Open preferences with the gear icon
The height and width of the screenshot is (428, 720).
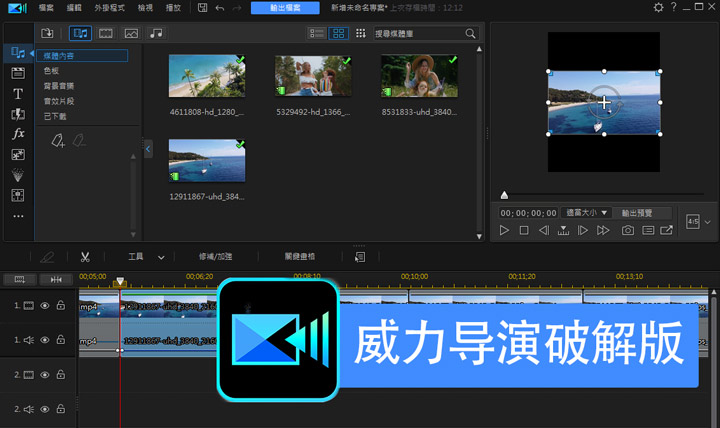pos(658,7)
